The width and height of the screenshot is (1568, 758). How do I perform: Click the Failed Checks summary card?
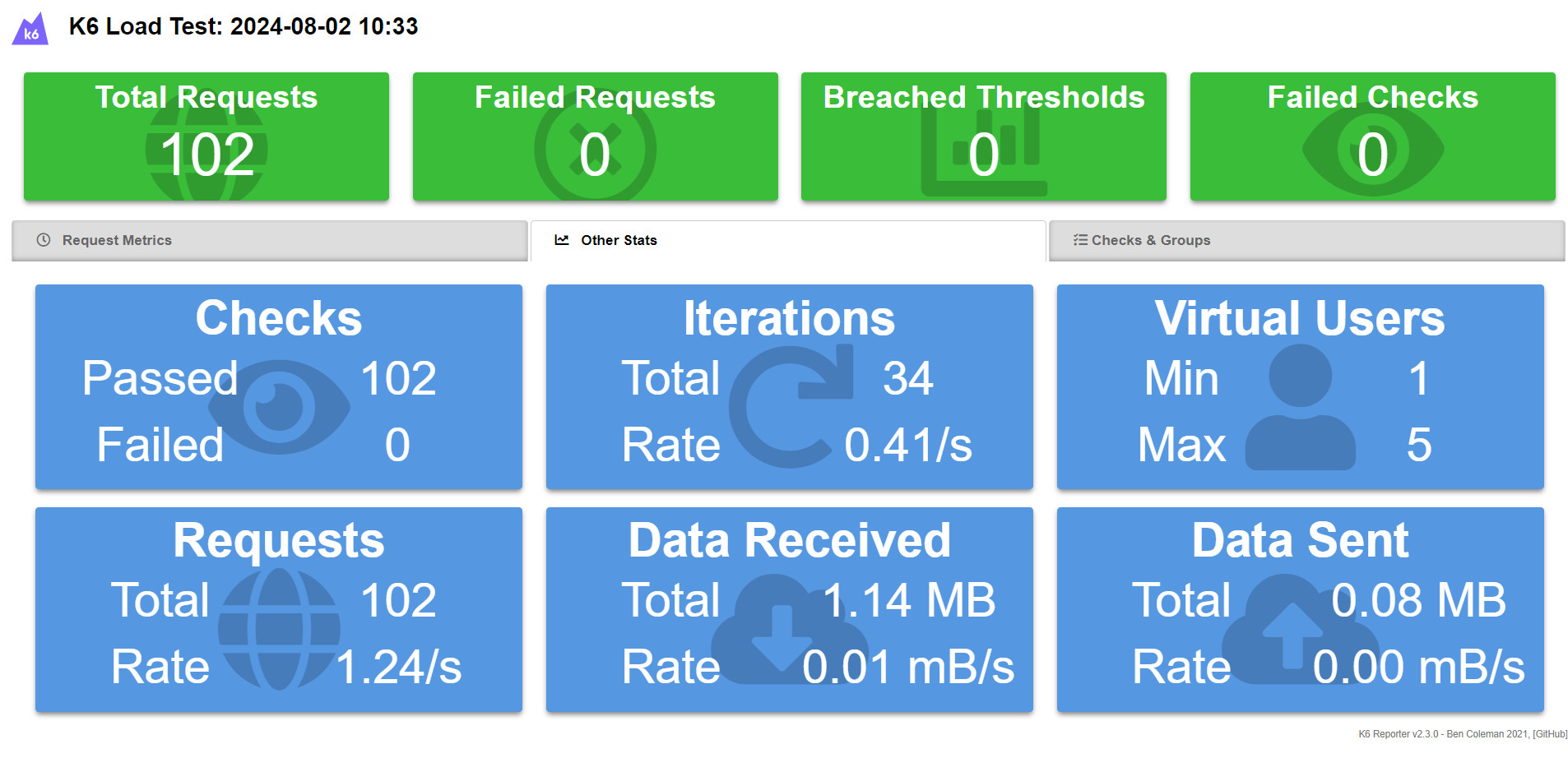1372,136
